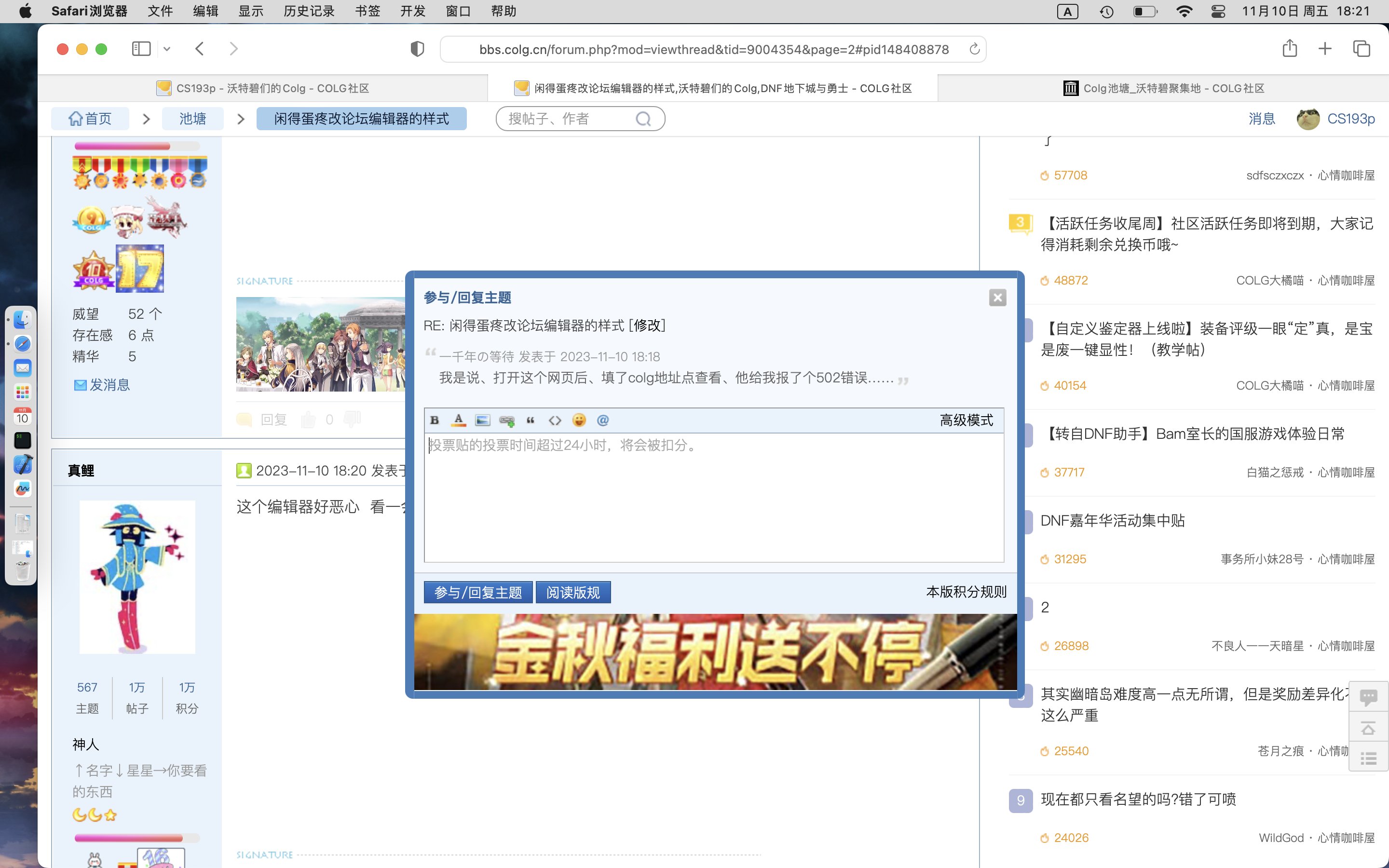
Task: Insert a code block in editor
Action: [555, 420]
